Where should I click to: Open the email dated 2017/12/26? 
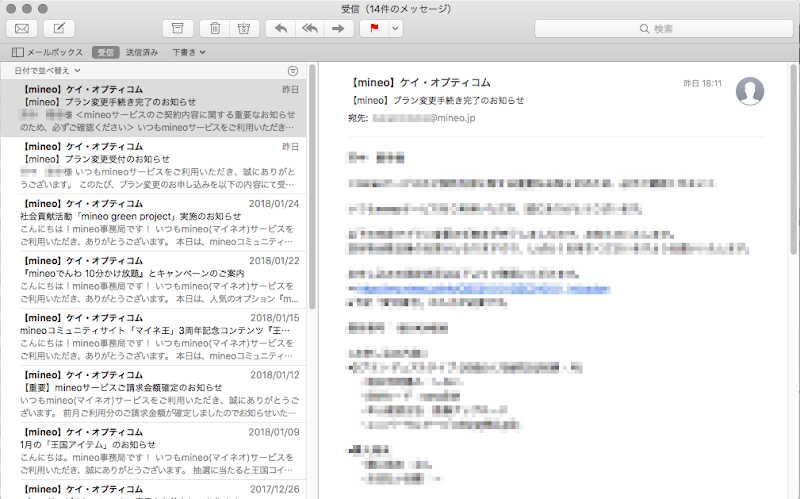(x=153, y=490)
